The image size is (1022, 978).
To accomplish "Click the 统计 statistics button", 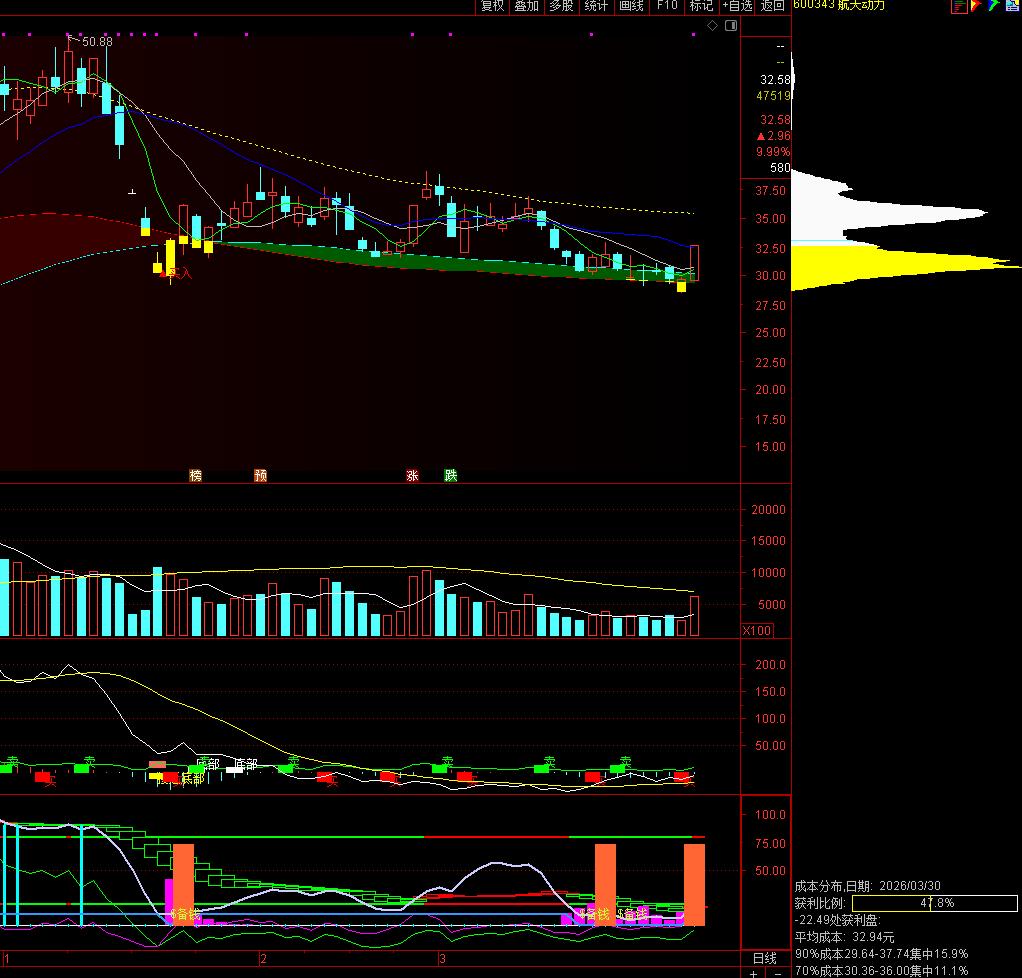I will pos(596,6).
